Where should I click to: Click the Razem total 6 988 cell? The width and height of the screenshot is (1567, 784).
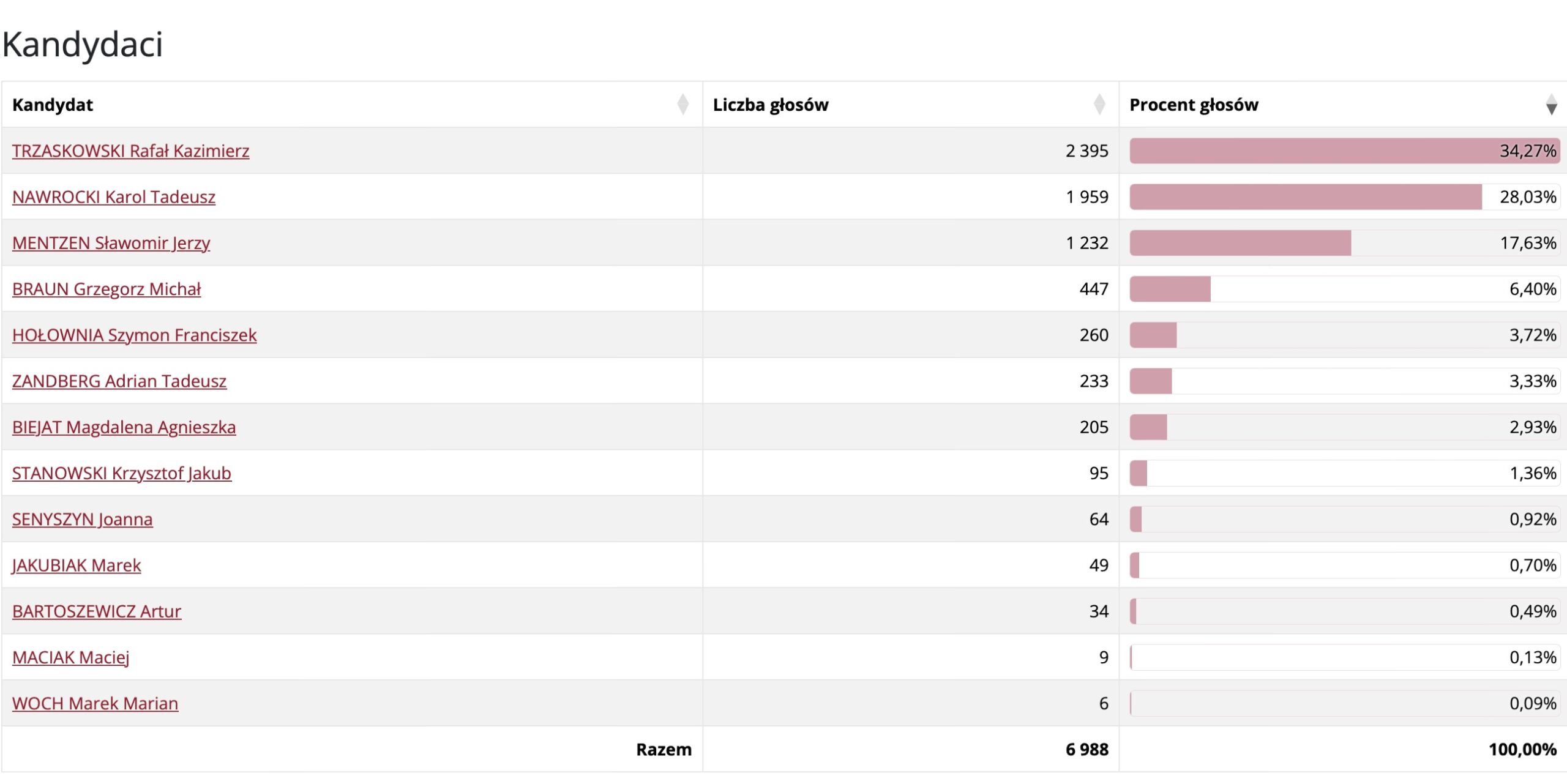1086,750
